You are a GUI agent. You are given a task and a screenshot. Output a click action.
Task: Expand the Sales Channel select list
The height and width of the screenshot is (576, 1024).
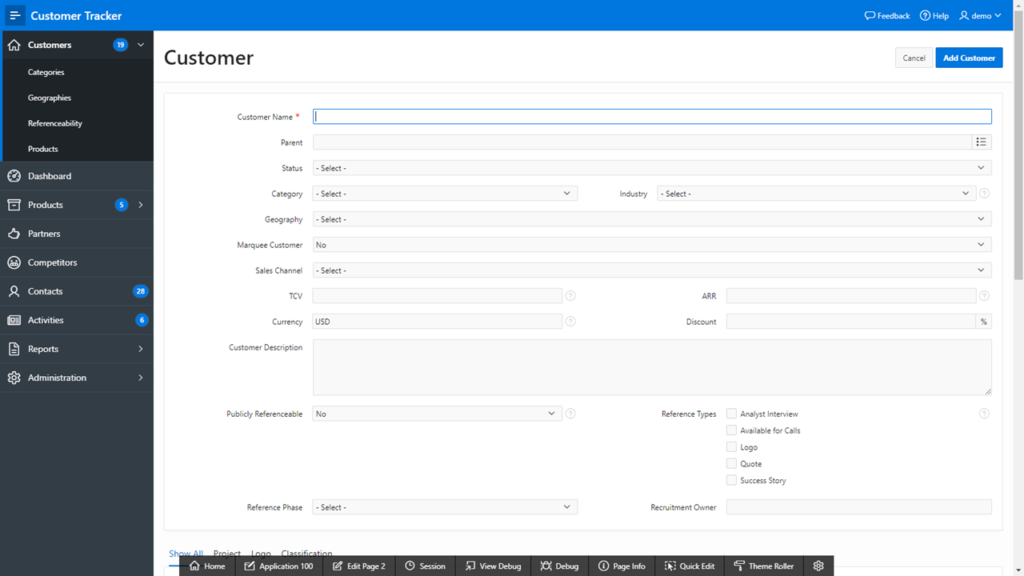652,270
